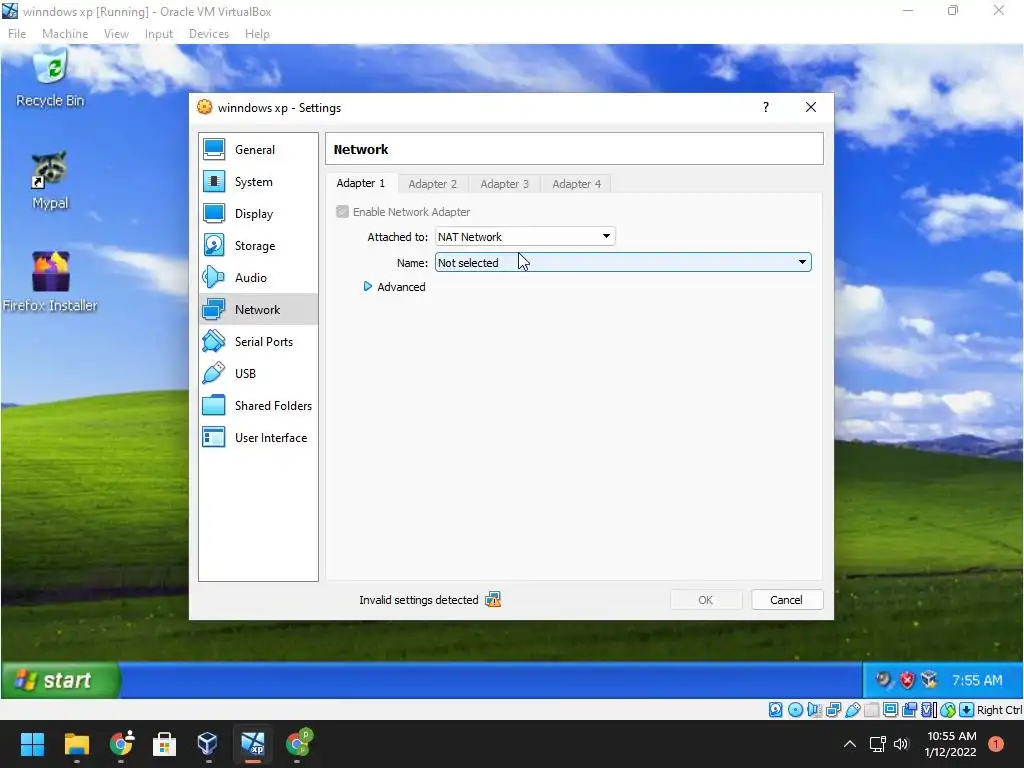Click XP tray VirtualBox guest additions icon
Screen dimensions: 1024x768
pos(929,680)
